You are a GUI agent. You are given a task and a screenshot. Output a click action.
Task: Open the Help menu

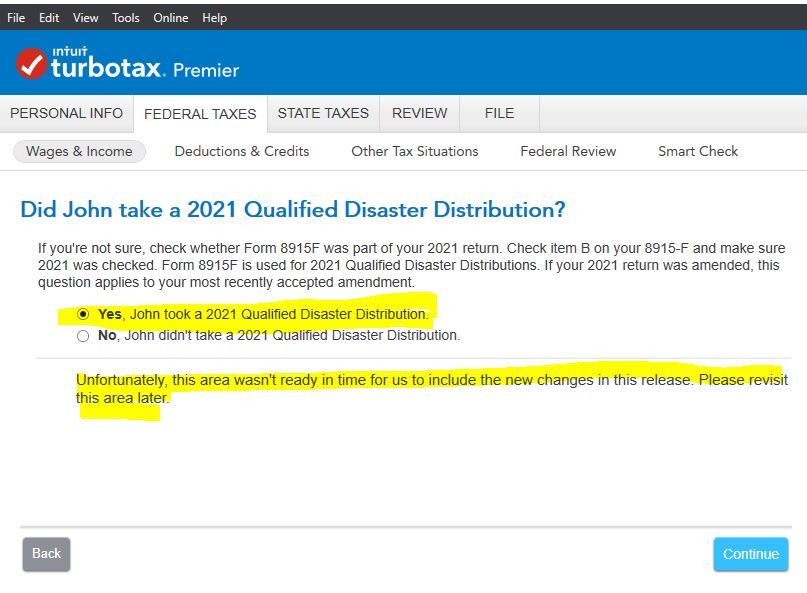(214, 18)
